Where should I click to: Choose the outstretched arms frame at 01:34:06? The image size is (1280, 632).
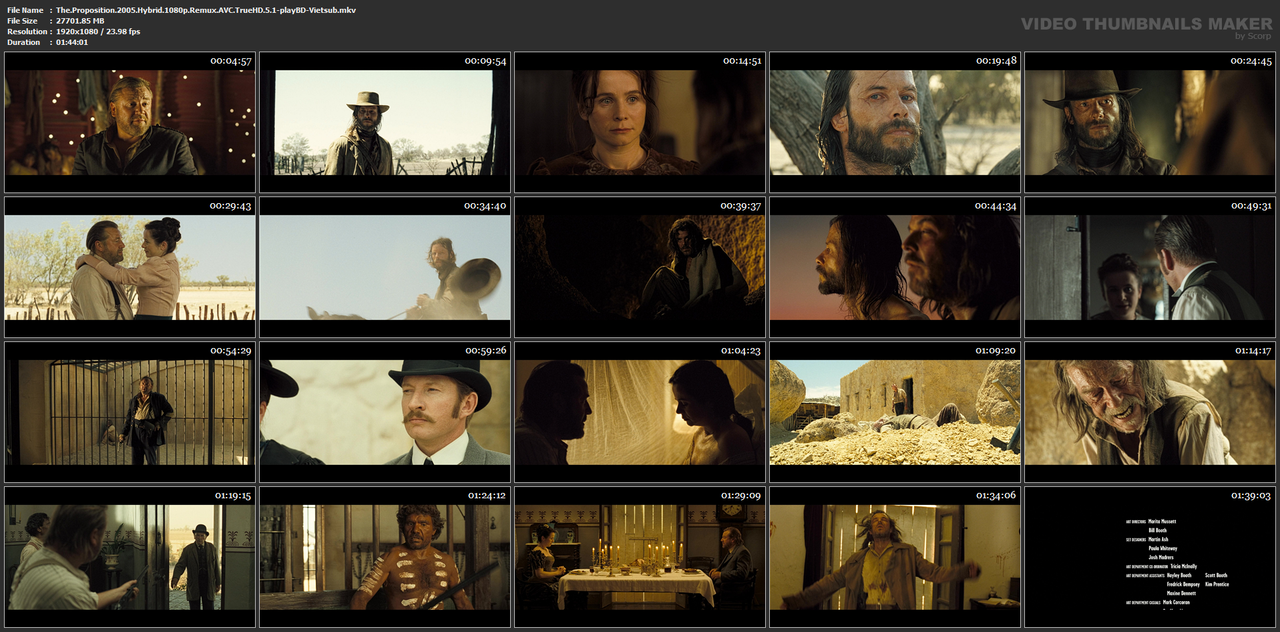point(895,557)
